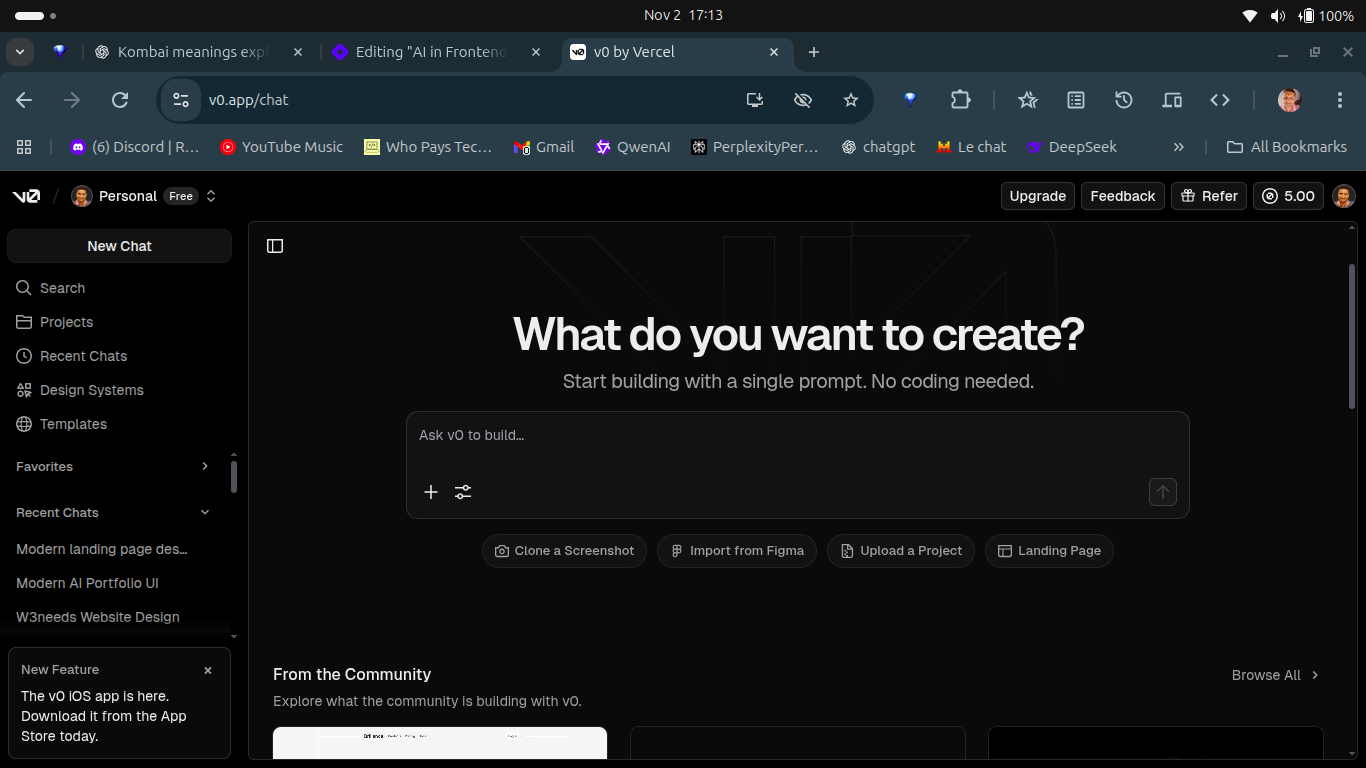Open user avatar menu in v0 header

[x=1344, y=196]
